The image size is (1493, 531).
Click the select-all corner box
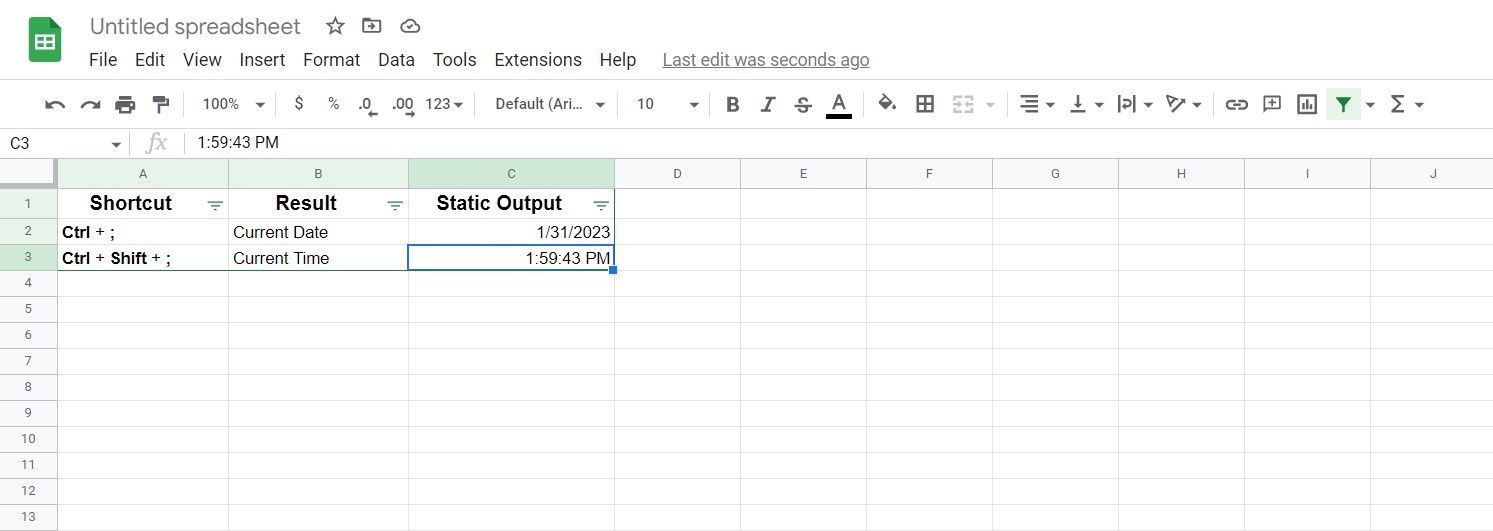(x=28, y=173)
